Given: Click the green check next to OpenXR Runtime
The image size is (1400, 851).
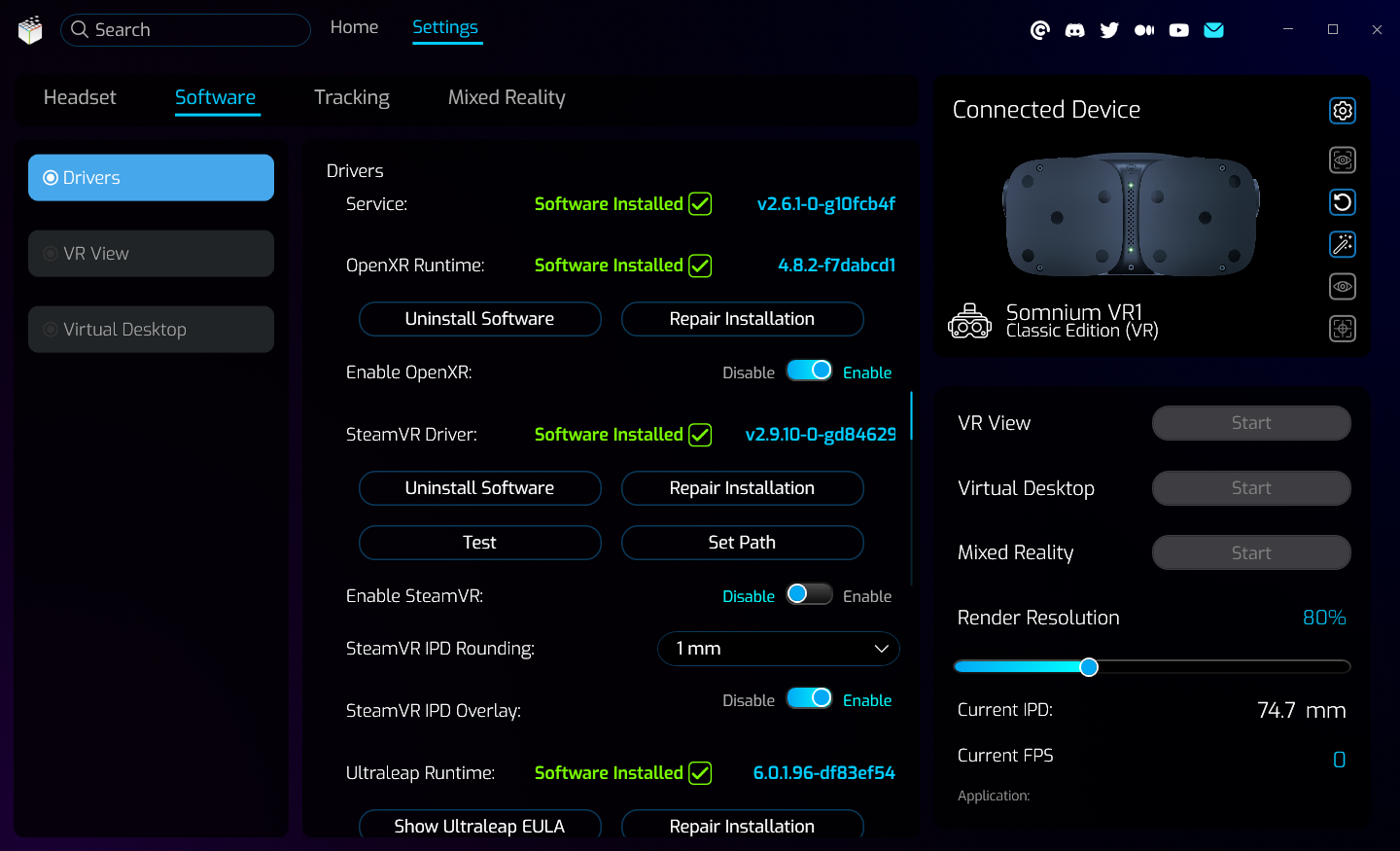Looking at the screenshot, I should tap(700, 266).
